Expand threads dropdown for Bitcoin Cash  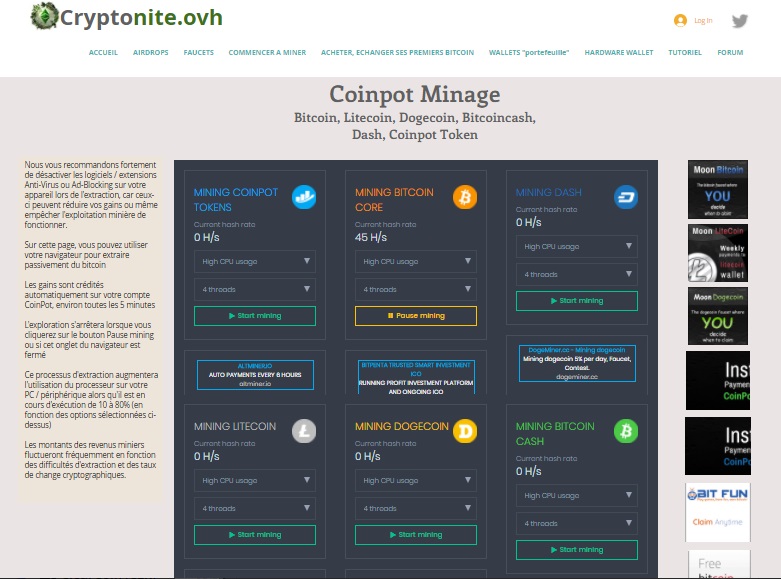577,523
